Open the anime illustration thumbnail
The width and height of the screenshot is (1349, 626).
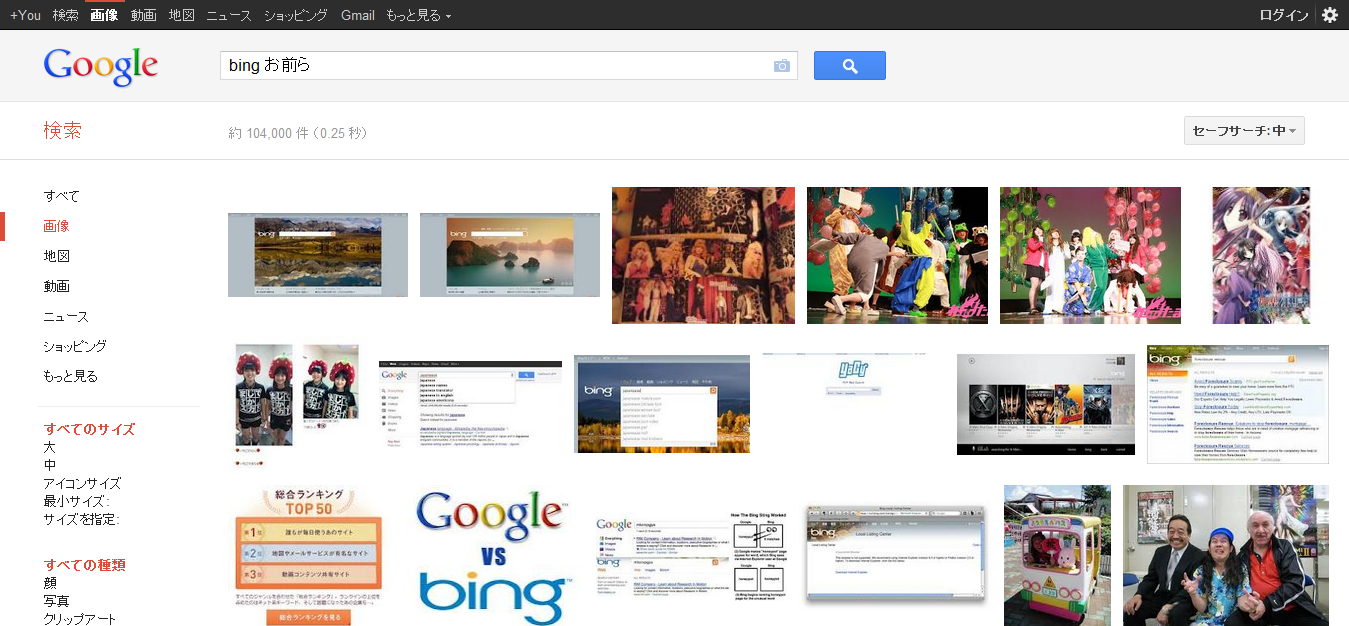tap(1260, 255)
